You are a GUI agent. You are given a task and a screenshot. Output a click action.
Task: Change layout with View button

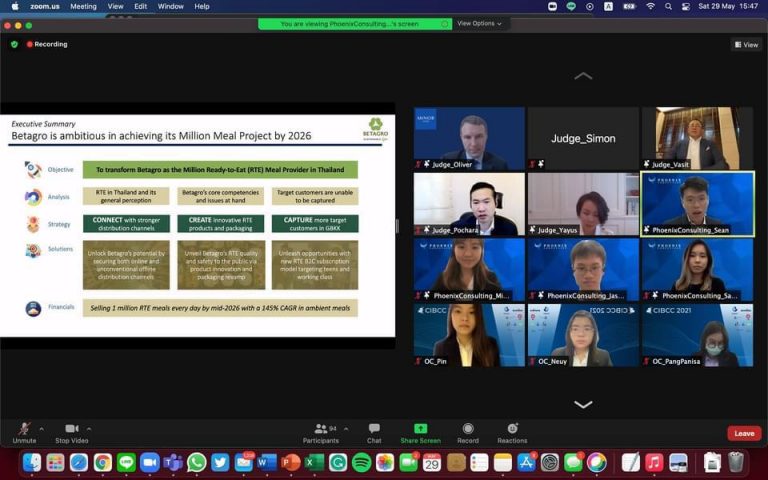[x=746, y=45]
